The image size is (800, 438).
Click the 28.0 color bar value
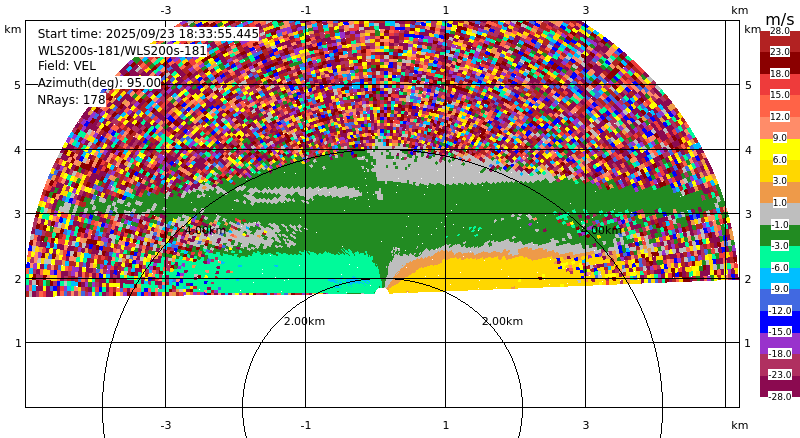tap(780, 31)
